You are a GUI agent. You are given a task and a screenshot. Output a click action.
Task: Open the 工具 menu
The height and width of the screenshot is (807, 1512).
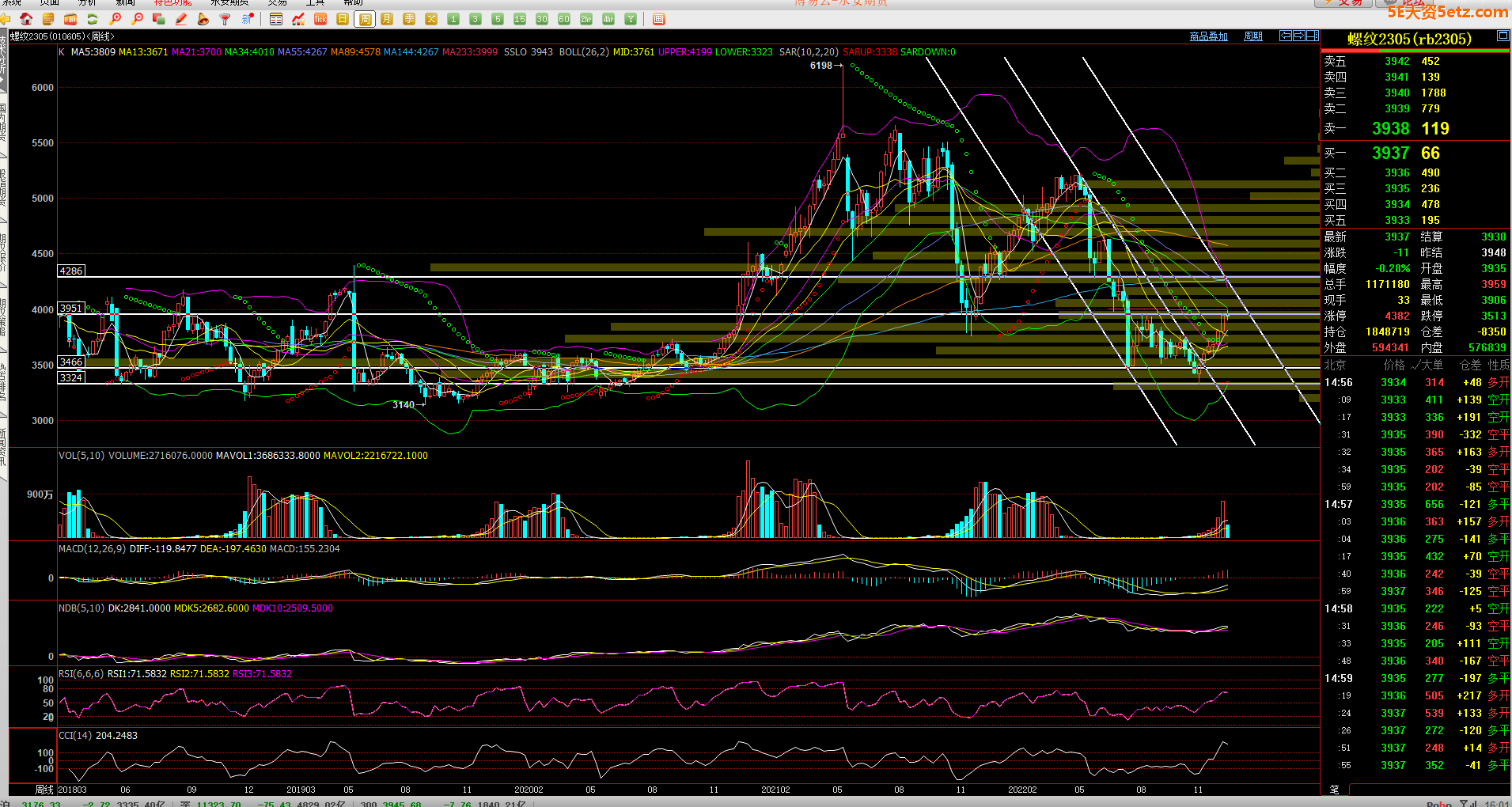point(315,2)
